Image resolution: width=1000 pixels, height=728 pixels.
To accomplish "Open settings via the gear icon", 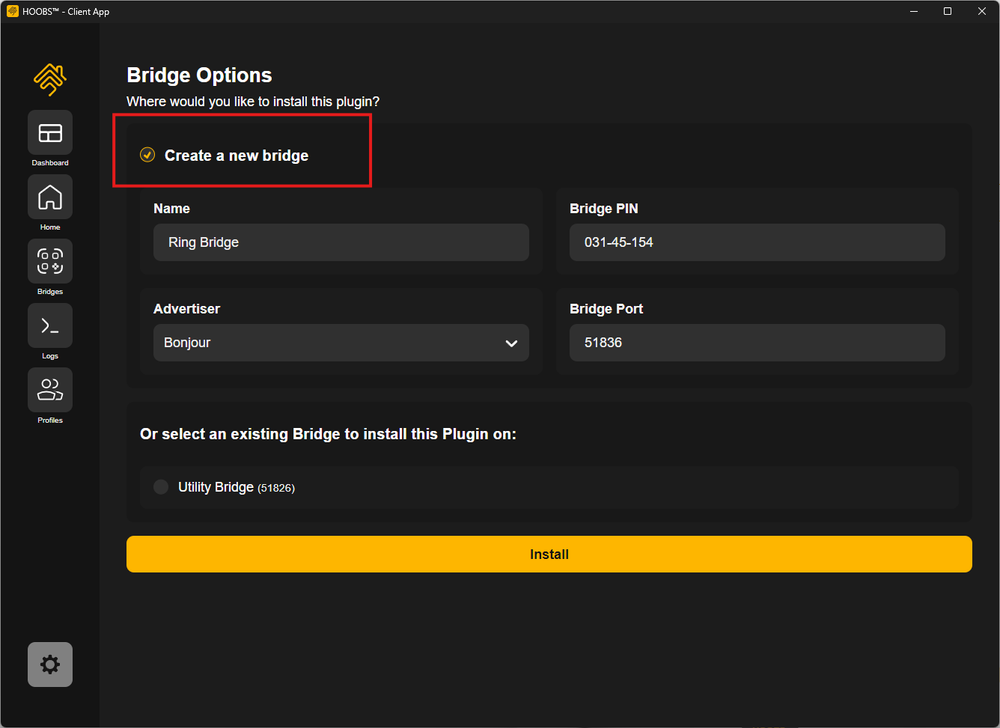I will pos(50,664).
